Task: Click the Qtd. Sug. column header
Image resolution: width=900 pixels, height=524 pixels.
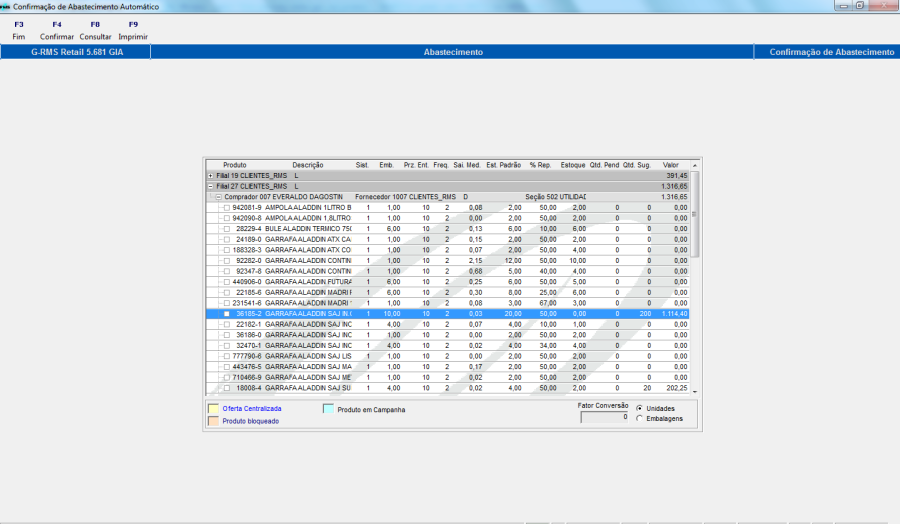Action: (x=637, y=165)
